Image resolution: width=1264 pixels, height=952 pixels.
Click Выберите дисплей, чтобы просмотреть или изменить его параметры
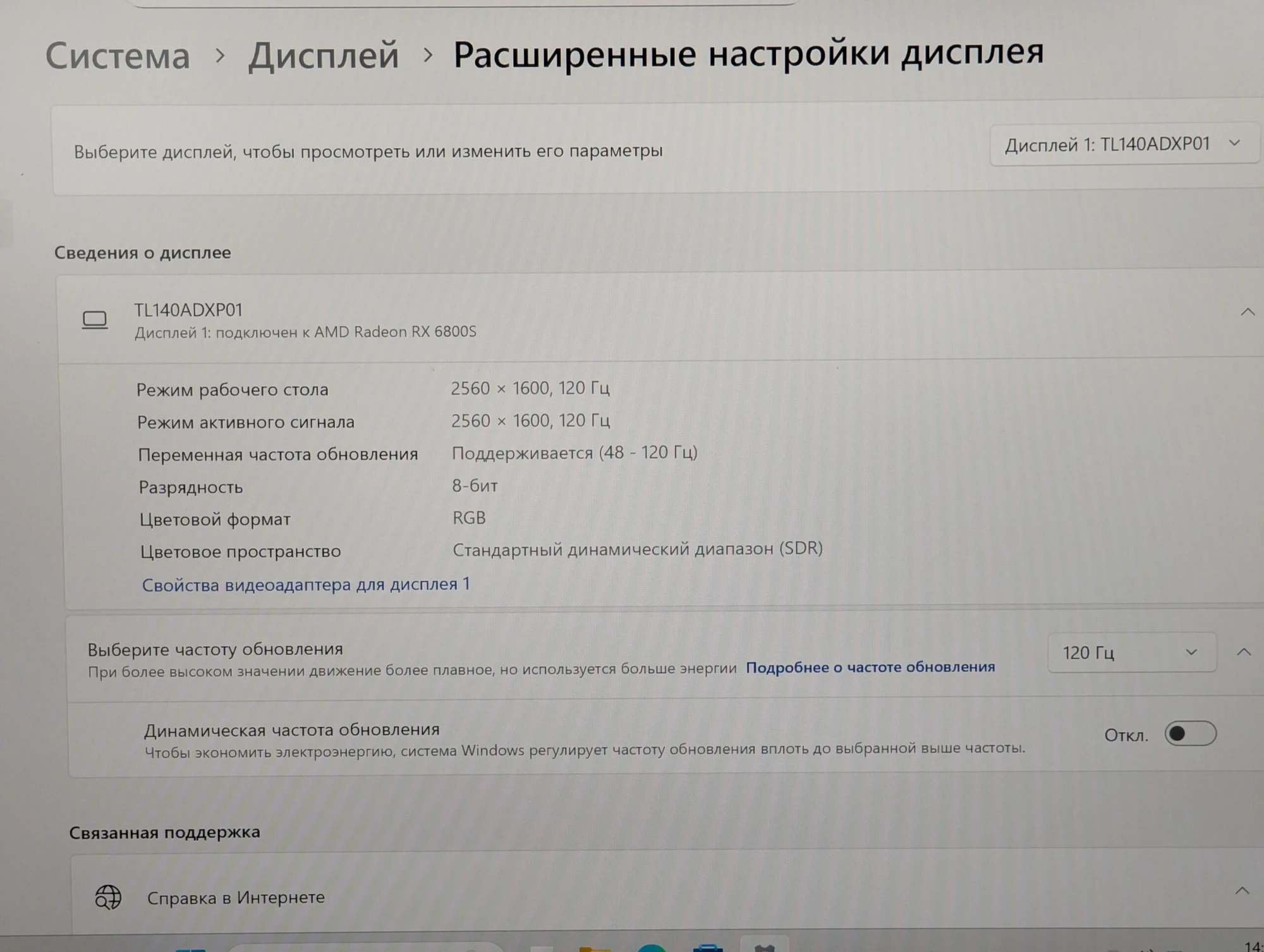[x=368, y=151]
